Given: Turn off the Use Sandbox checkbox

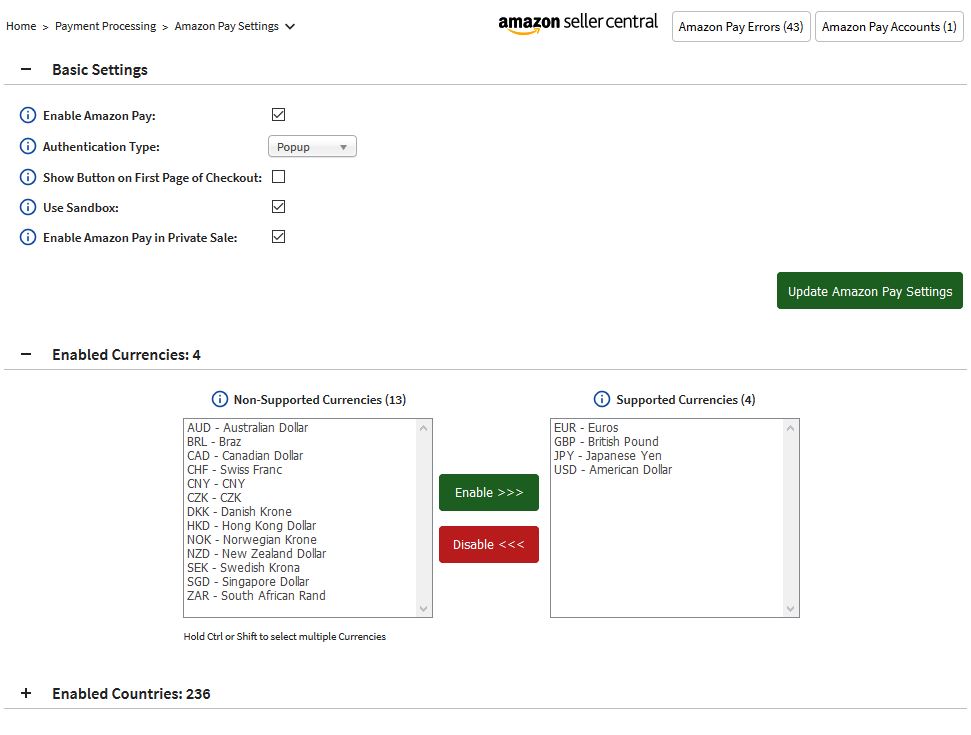Looking at the screenshot, I should (278, 207).
